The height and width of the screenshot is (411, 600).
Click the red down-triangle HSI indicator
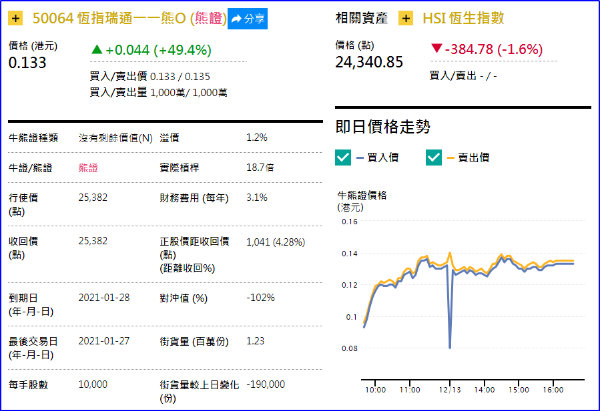pos(436,48)
